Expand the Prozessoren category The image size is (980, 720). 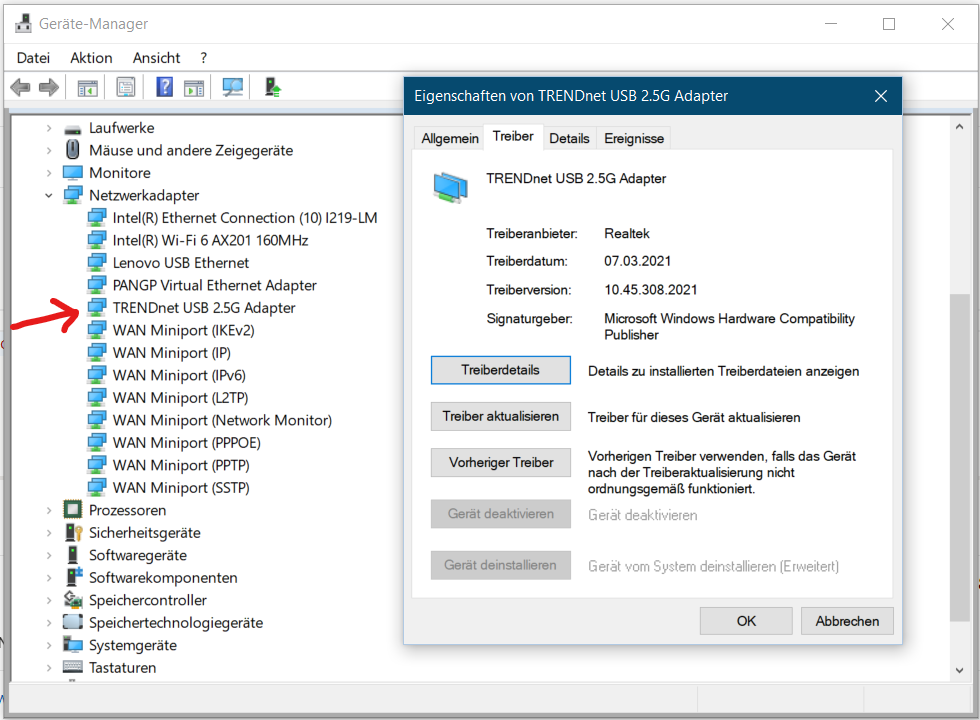click(x=49, y=511)
